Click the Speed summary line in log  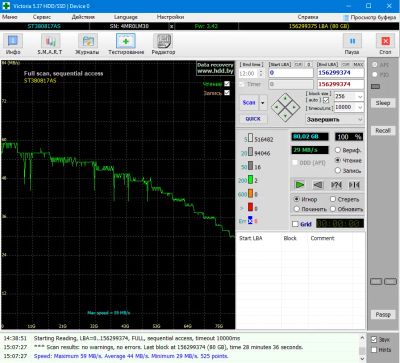(x=131, y=356)
